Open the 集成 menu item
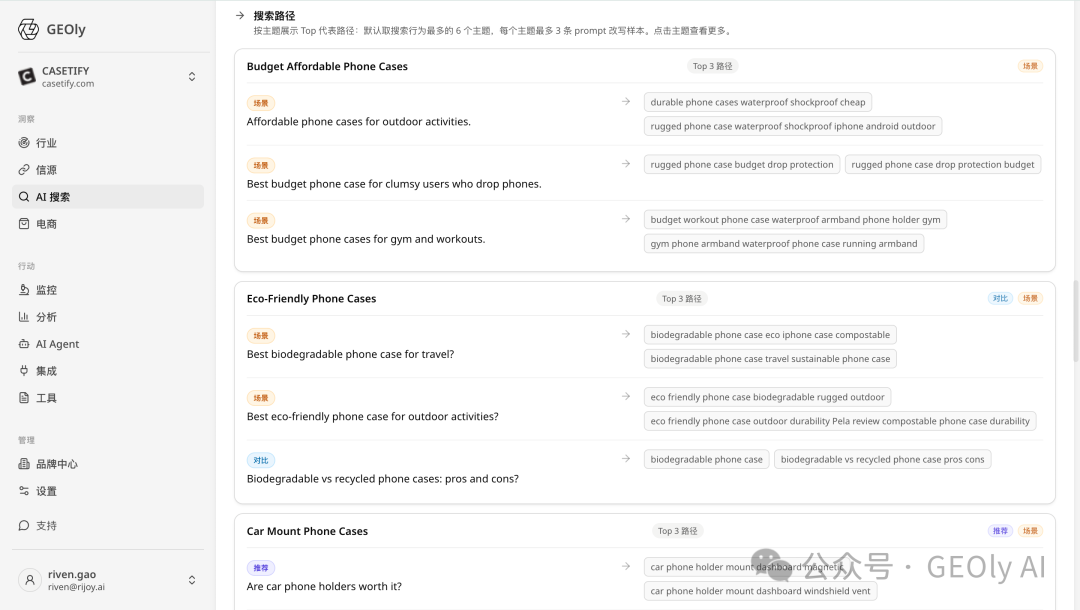This screenshot has height=610, width=1080. click(x=108, y=370)
